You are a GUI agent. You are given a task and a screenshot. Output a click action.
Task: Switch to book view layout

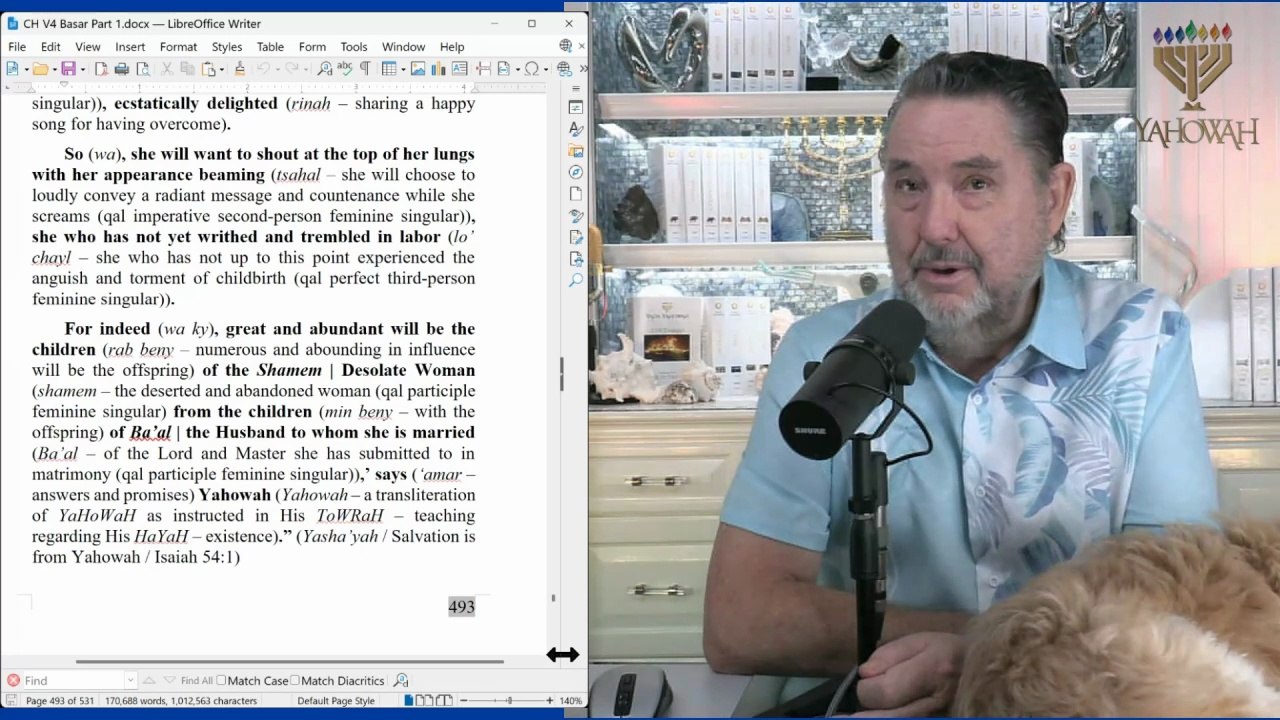(x=444, y=700)
